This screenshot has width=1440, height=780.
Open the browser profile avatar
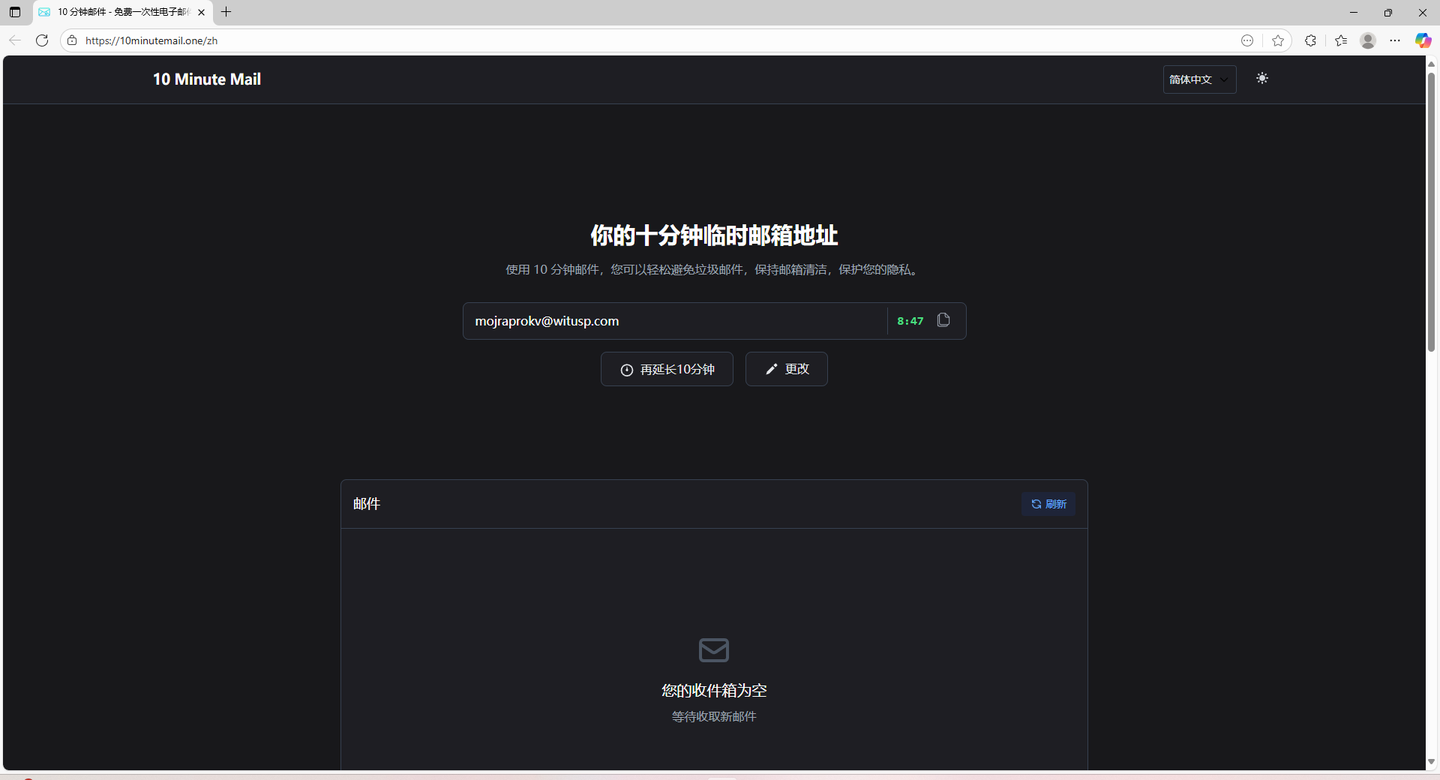[1368, 40]
